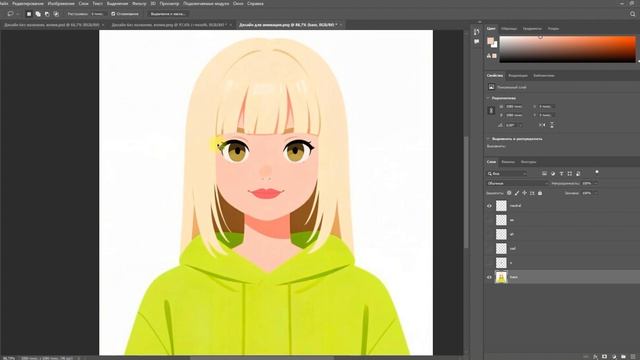640x360 pixels.
Task: Open the Изображение menu
Action: click(61, 4)
